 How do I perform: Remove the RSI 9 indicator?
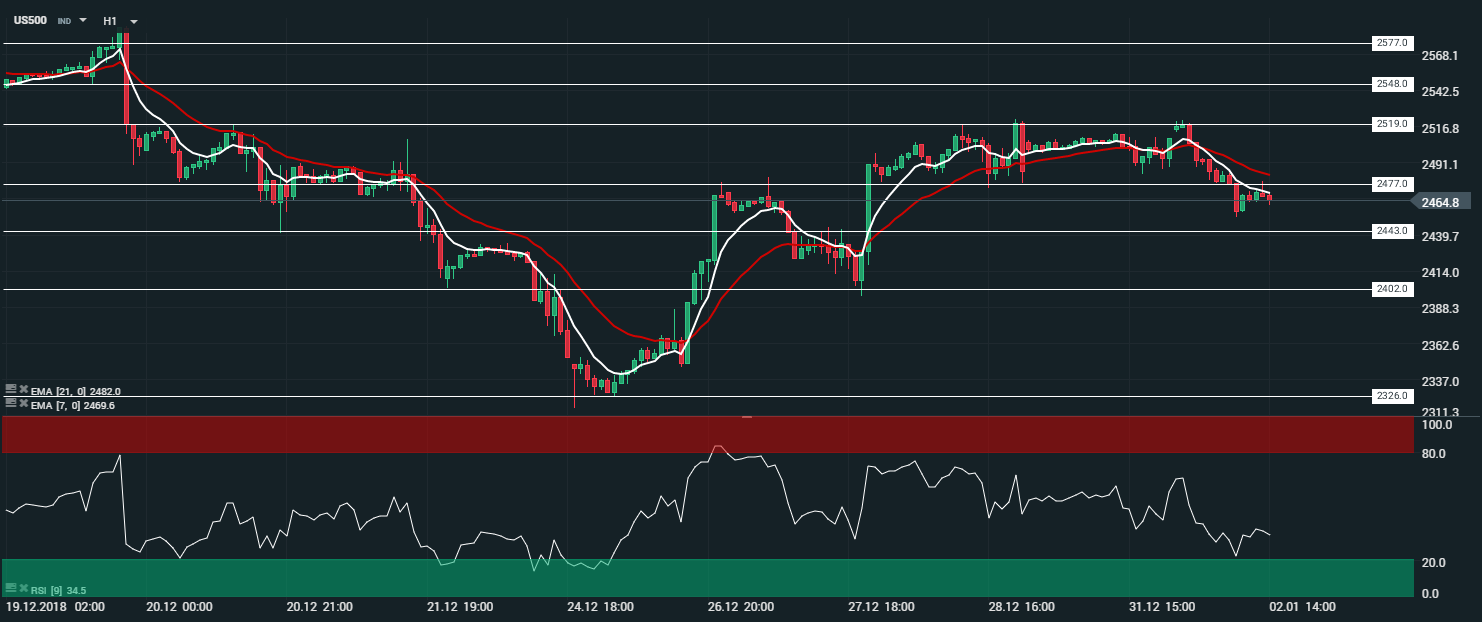23,588
